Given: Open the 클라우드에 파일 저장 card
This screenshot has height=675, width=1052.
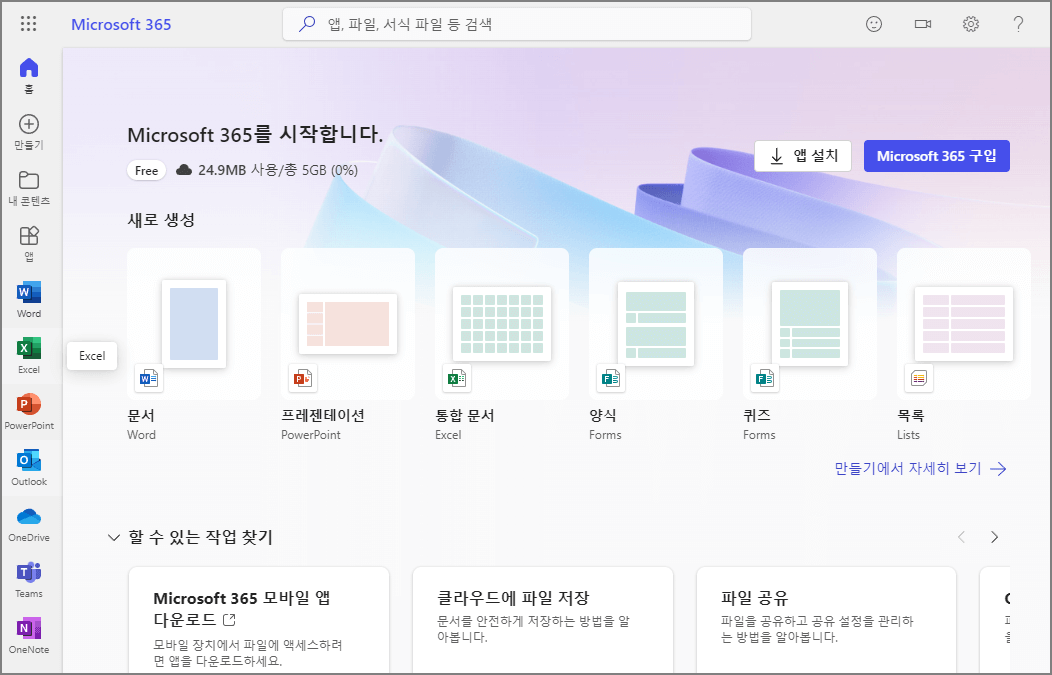Looking at the screenshot, I should [543, 621].
